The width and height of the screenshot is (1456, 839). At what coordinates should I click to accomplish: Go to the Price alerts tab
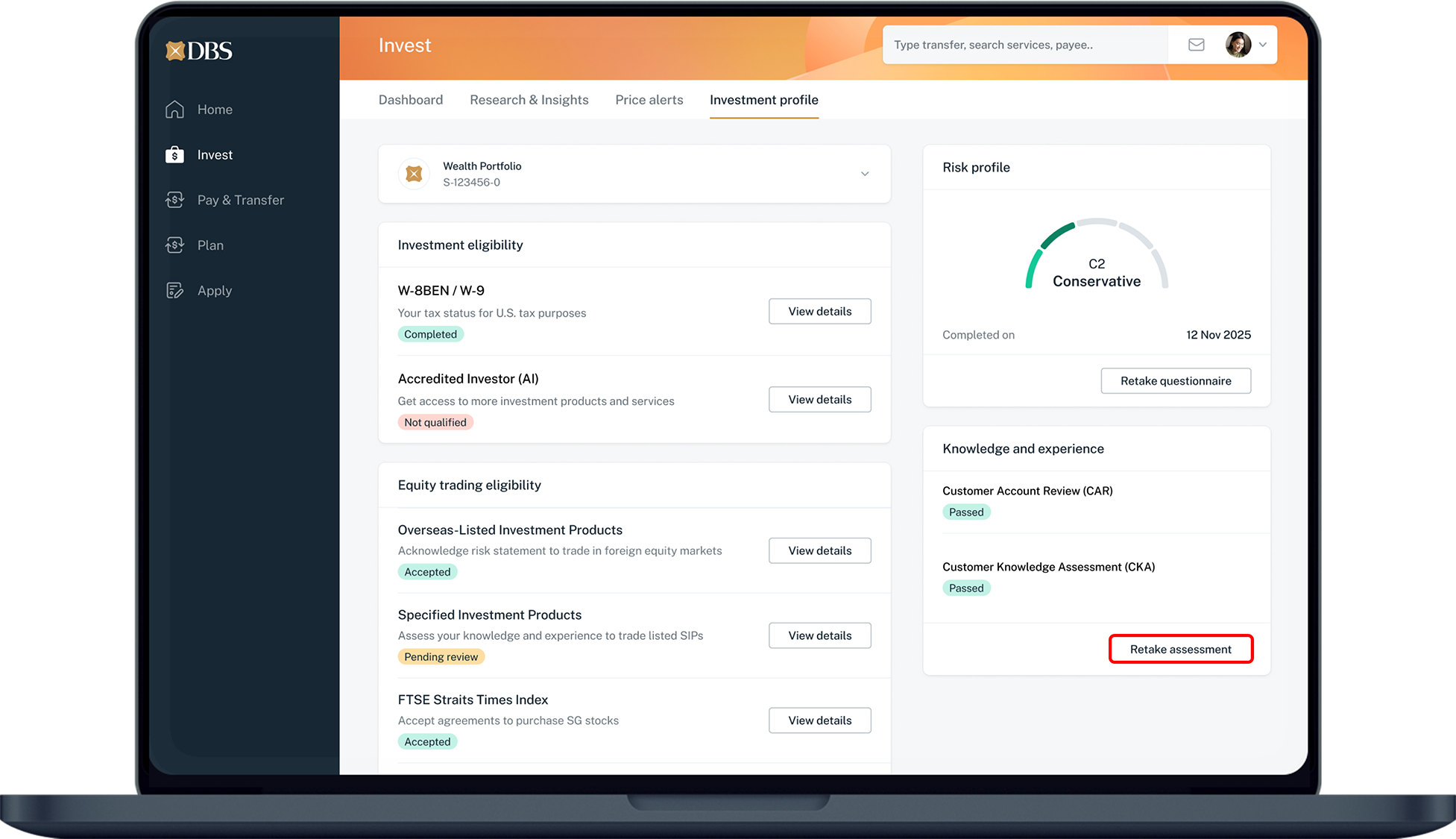click(649, 100)
